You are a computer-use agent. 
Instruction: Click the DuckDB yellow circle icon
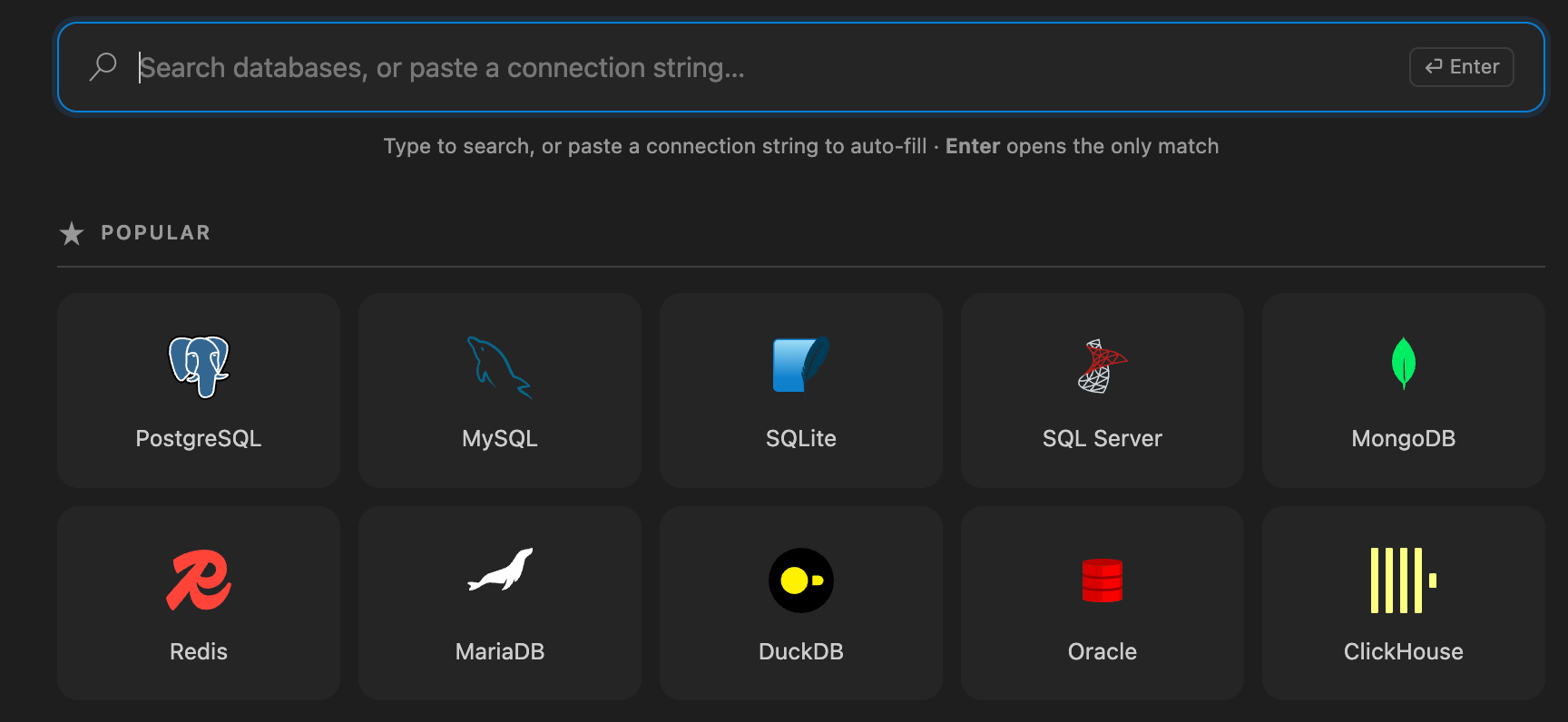[x=801, y=581]
